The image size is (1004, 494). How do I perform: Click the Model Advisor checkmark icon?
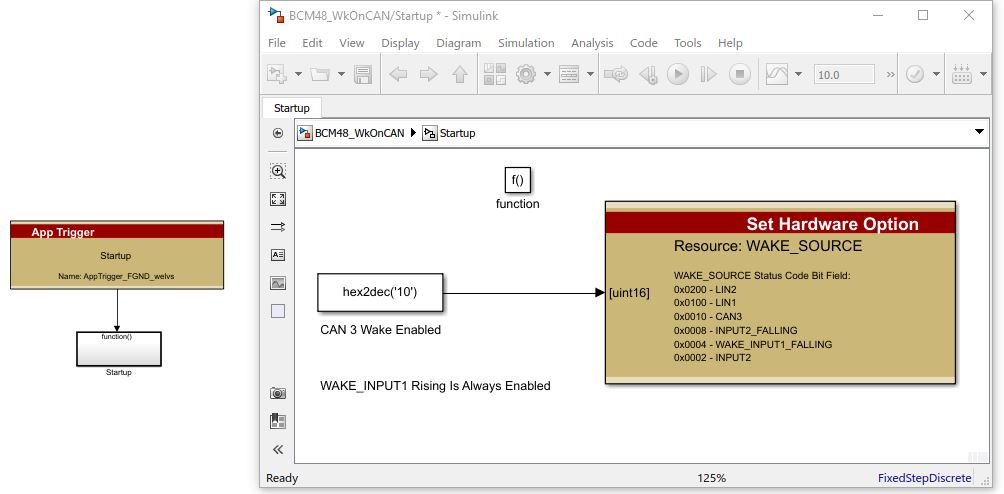915,74
